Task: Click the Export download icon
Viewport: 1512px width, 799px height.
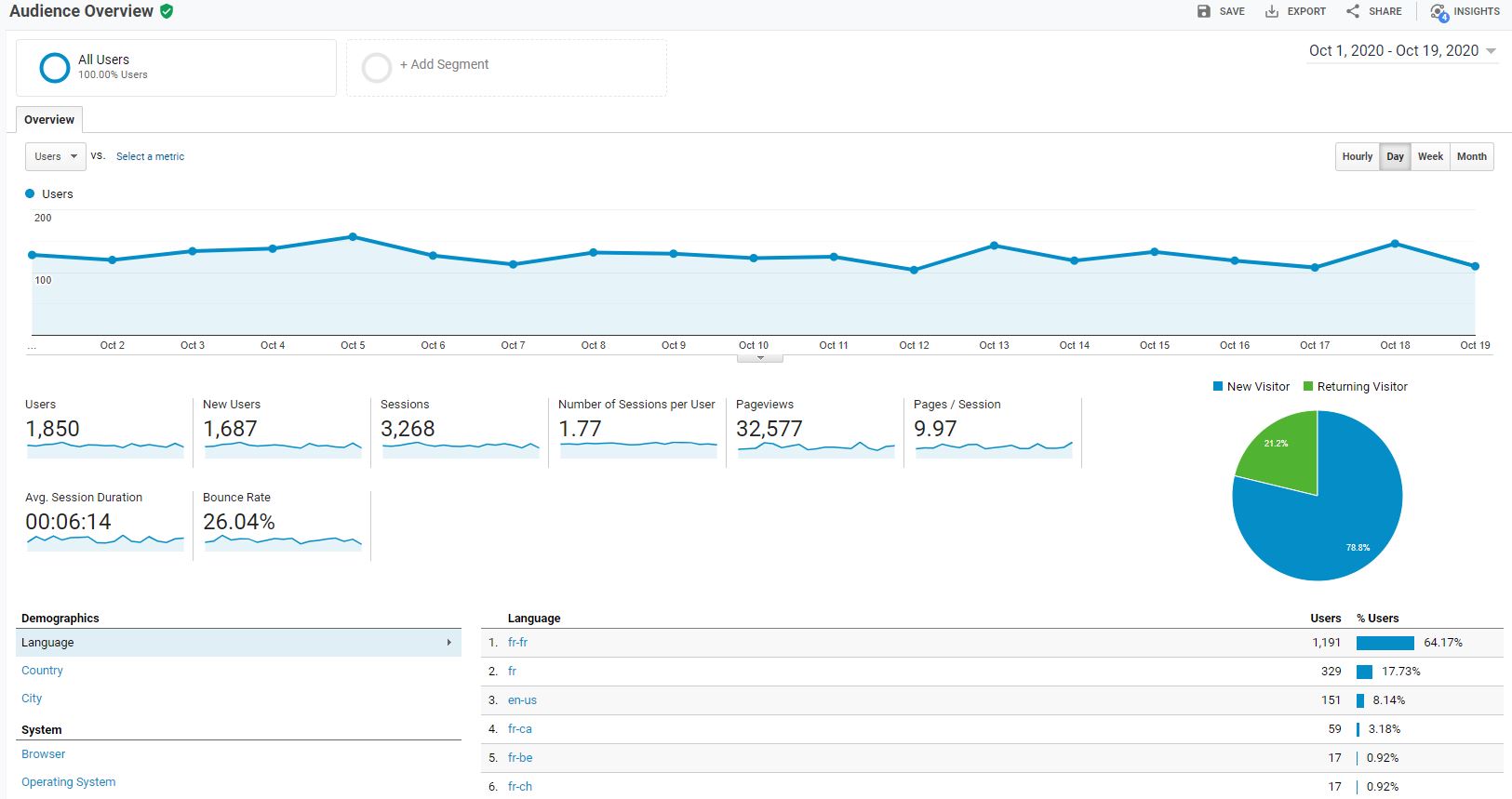Action: (1272, 11)
